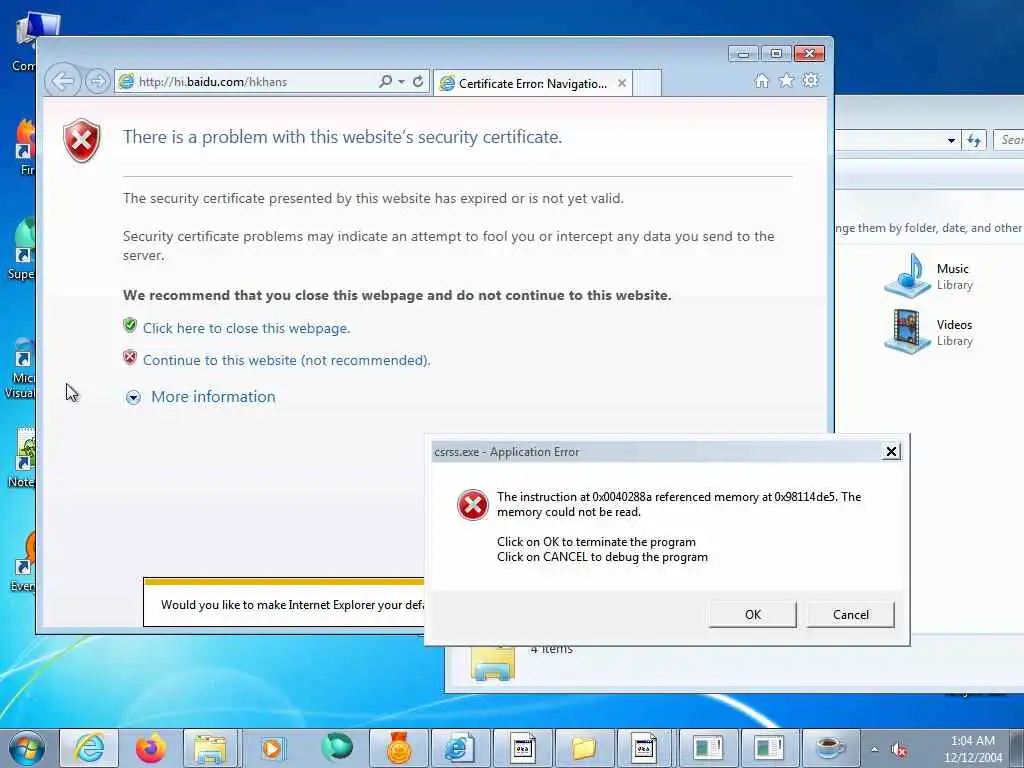Open the Music Library in Explorer window

click(927, 276)
